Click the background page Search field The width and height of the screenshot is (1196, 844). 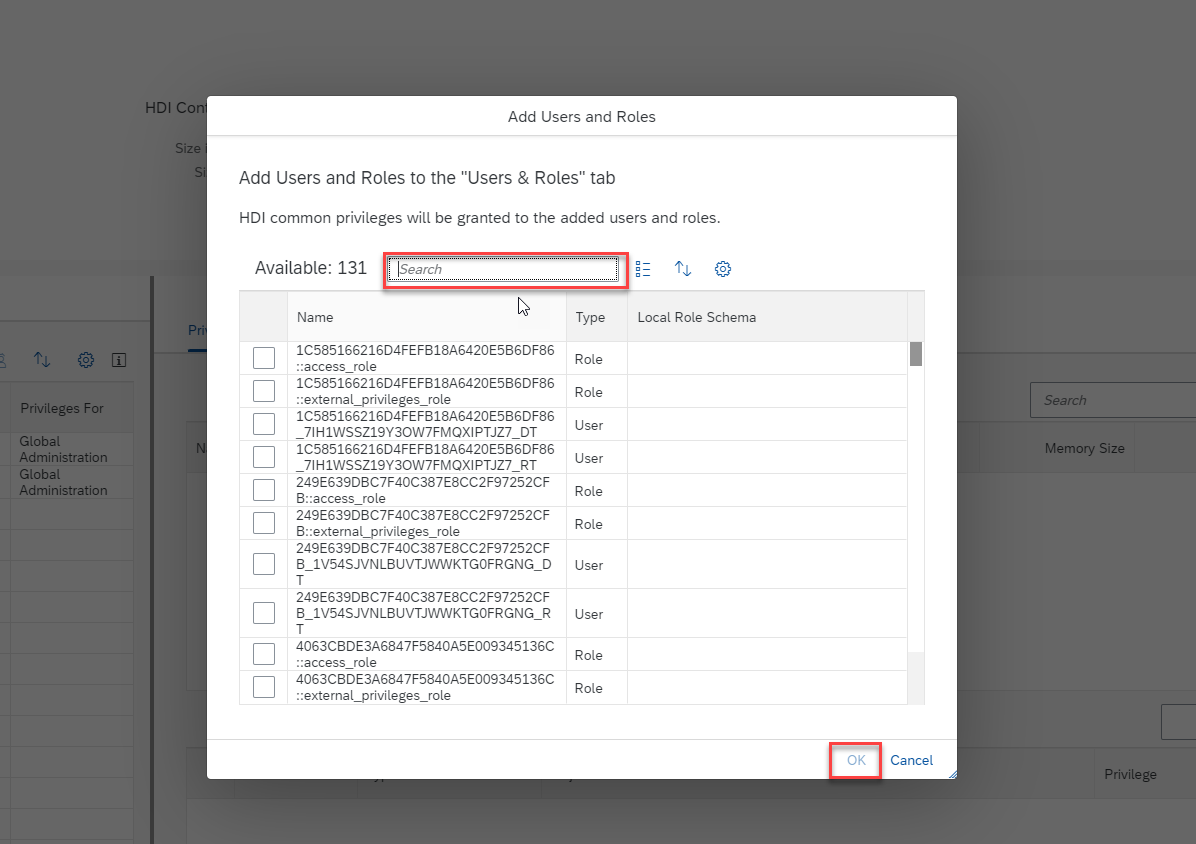coord(1113,400)
